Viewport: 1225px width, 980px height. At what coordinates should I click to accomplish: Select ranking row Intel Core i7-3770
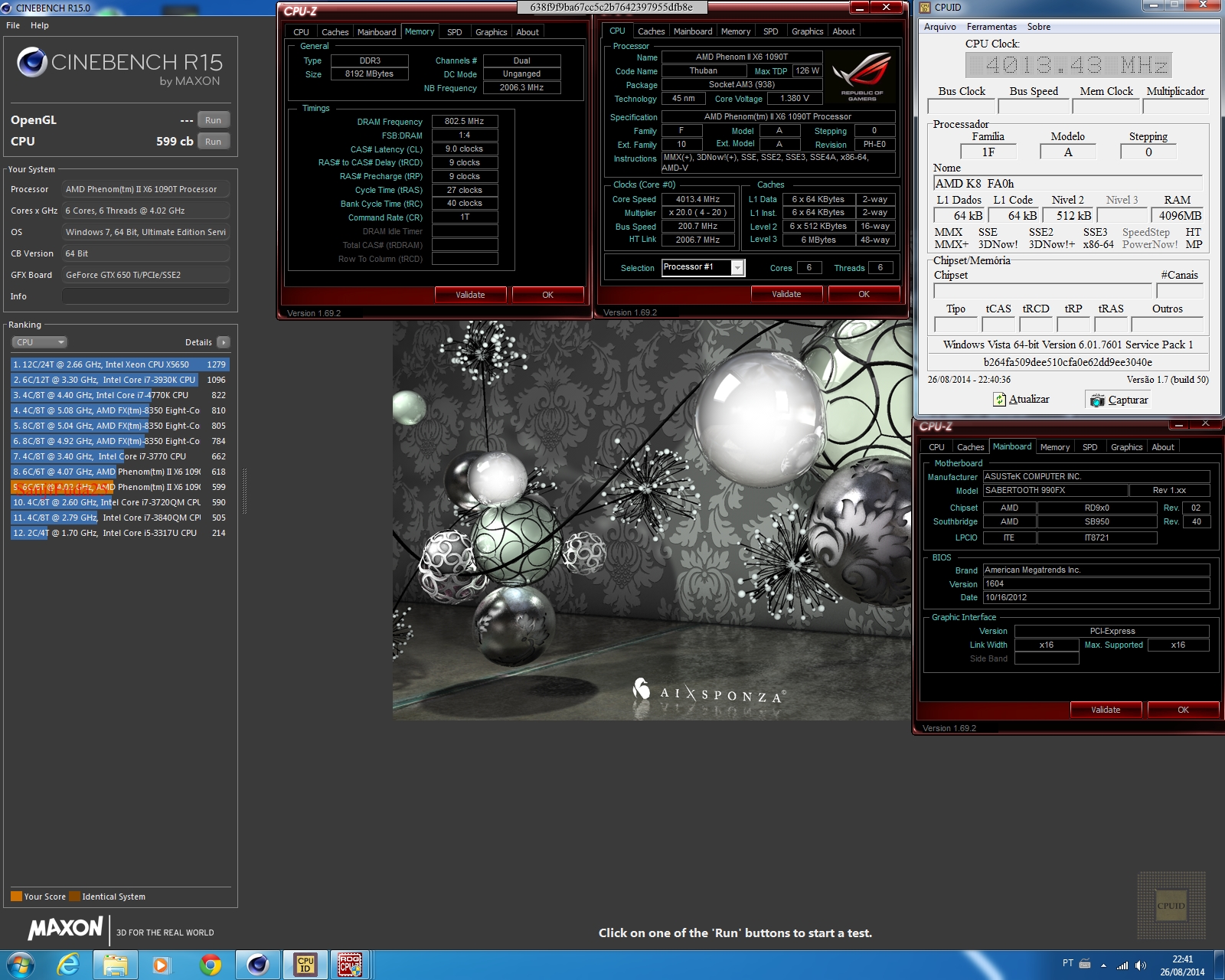point(120,456)
